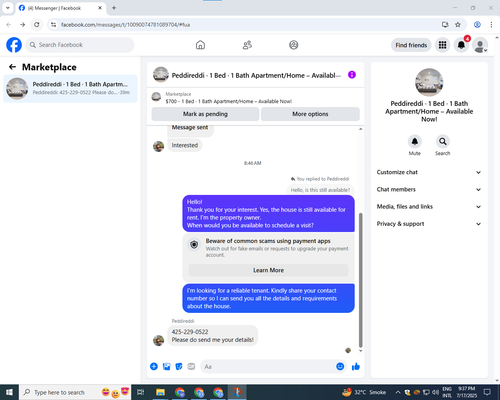This screenshot has width=500, height=400.
Task: Click the Interested message bubble
Action: pyautogui.click(x=185, y=145)
